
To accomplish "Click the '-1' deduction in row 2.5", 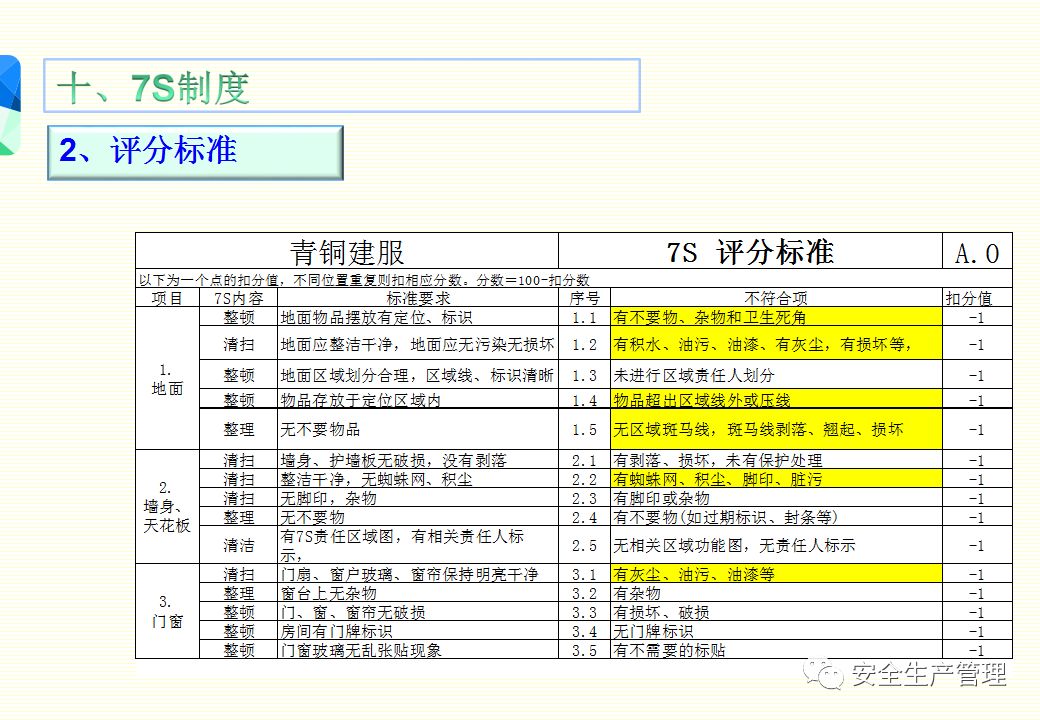I will (977, 545).
